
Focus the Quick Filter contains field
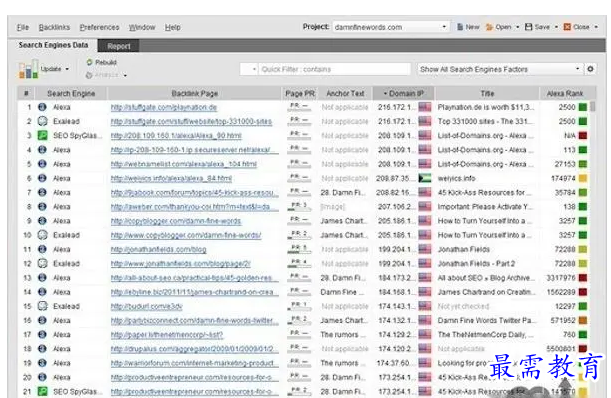(334, 69)
